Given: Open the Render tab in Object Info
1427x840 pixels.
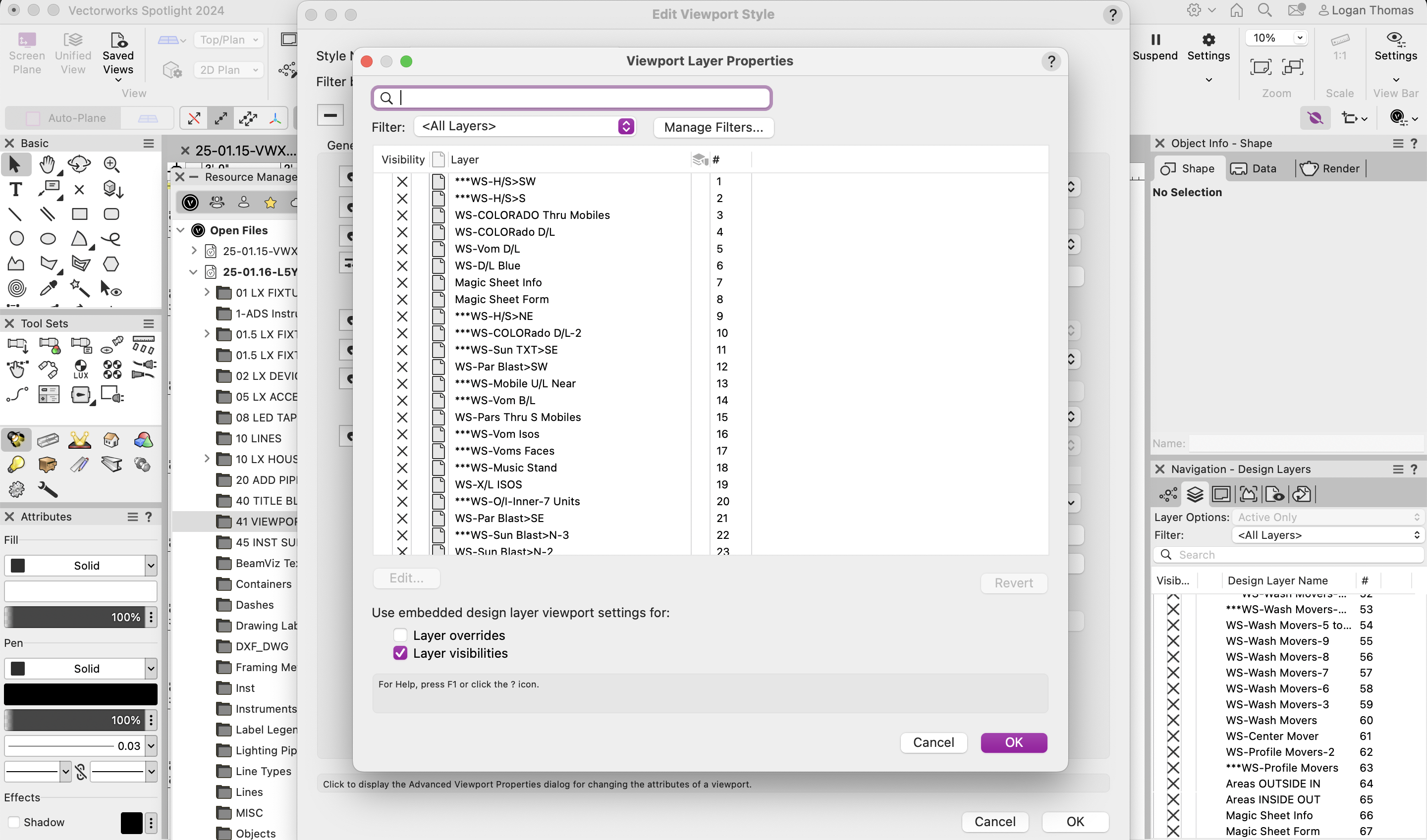Looking at the screenshot, I should (1330, 168).
